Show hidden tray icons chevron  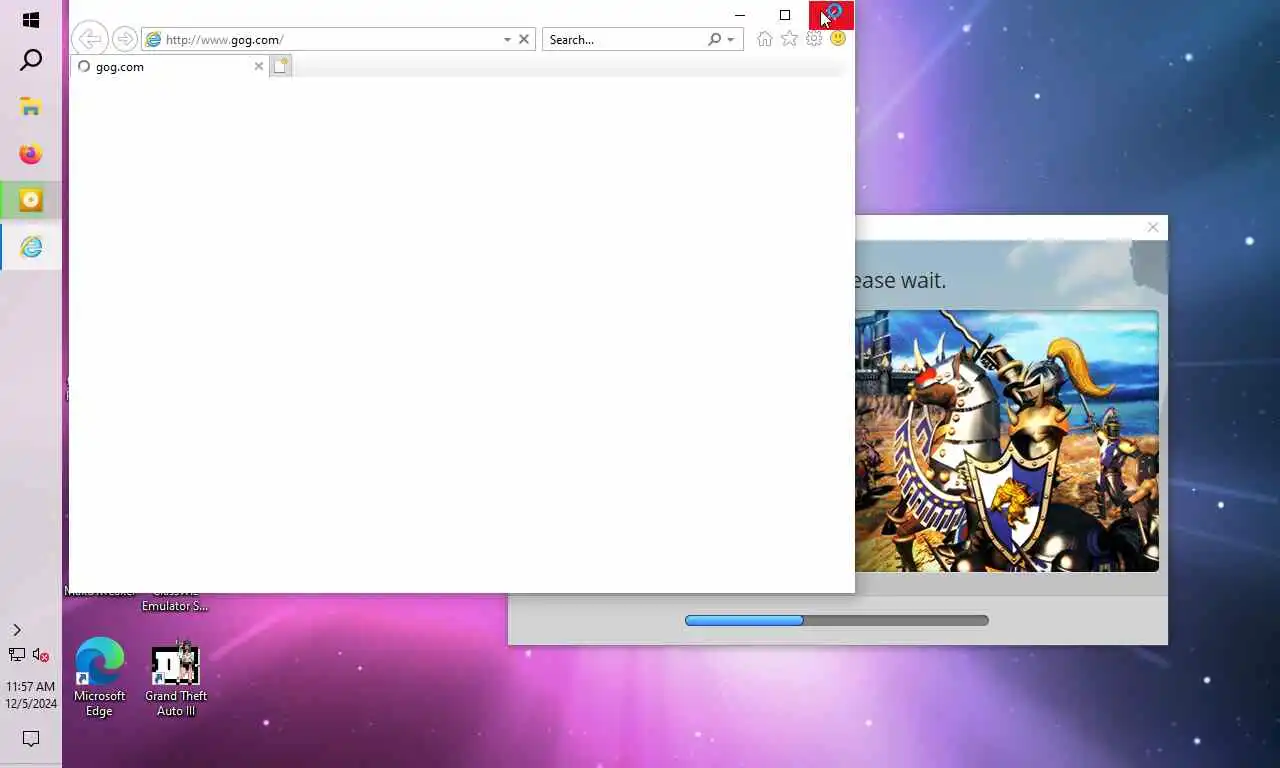click(x=16, y=630)
